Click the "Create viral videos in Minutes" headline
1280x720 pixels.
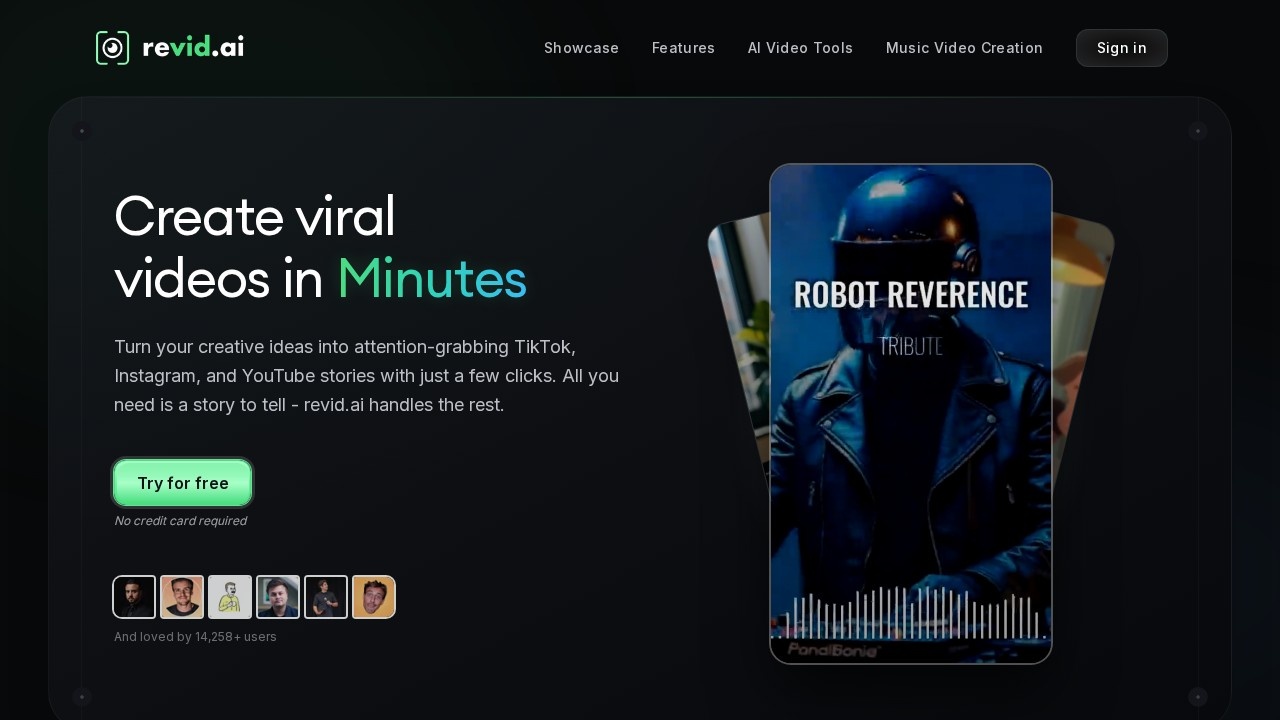point(320,247)
